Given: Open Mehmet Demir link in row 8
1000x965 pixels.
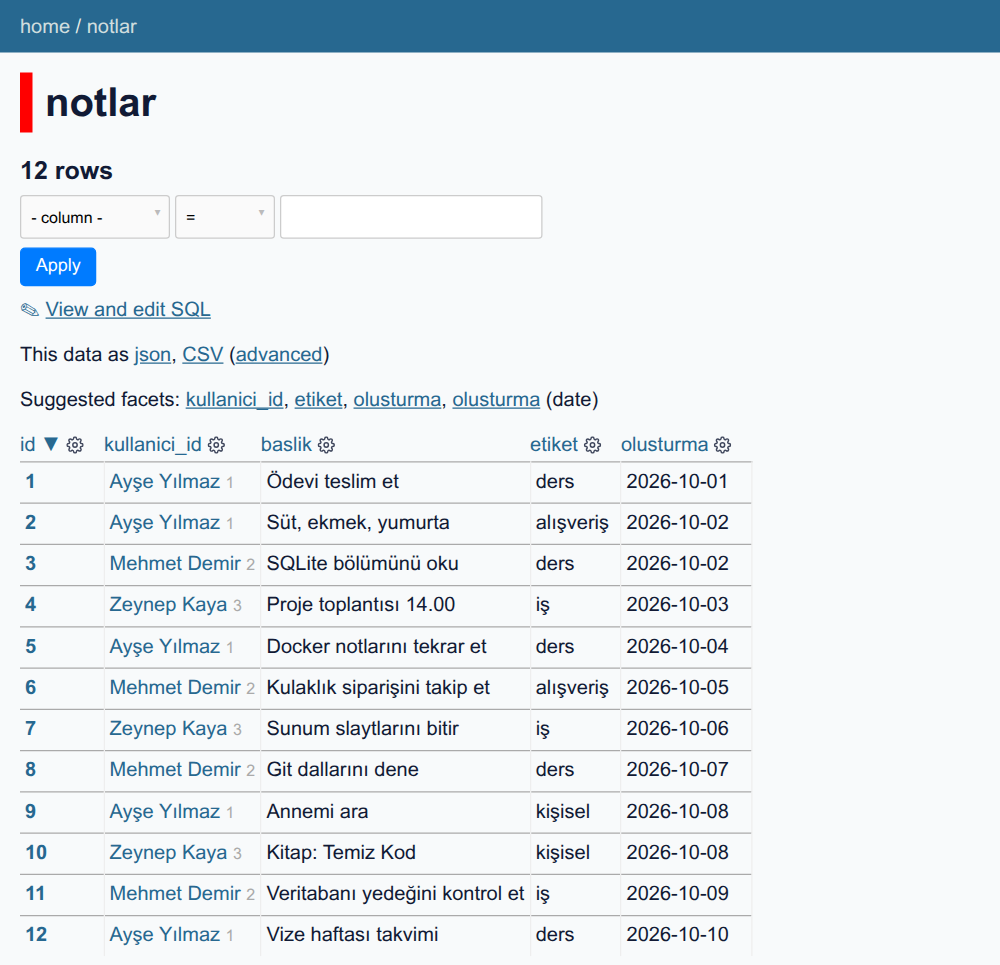Looking at the screenshot, I should tap(175, 769).
